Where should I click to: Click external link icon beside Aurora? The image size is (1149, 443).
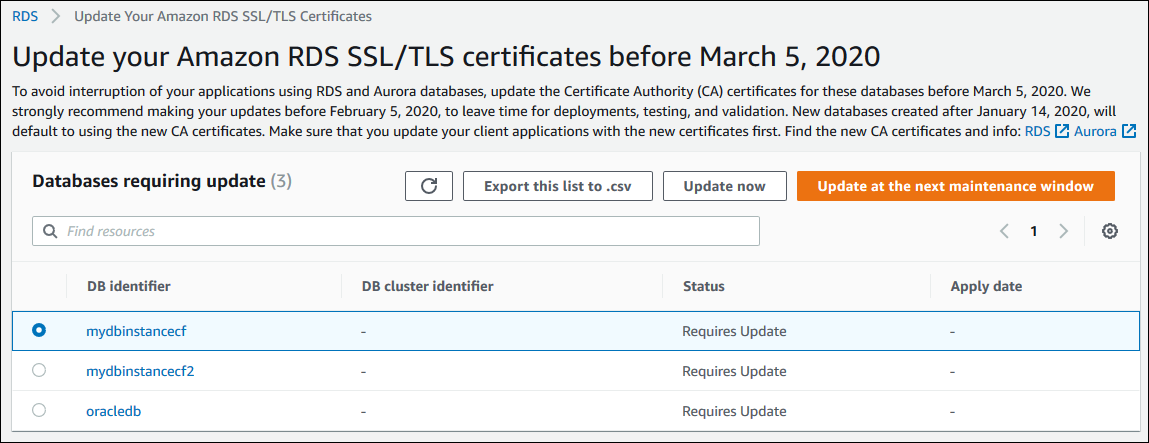click(x=1129, y=131)
